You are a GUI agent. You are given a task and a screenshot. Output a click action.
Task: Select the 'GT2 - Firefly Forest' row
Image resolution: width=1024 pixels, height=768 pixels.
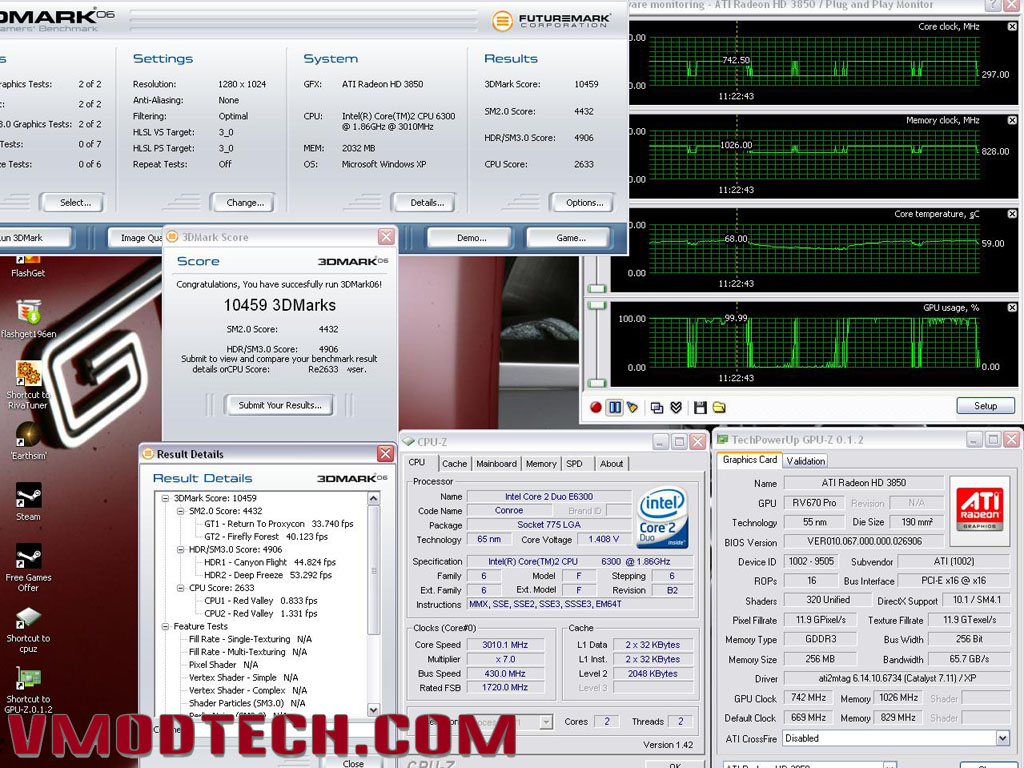point(266,537)
